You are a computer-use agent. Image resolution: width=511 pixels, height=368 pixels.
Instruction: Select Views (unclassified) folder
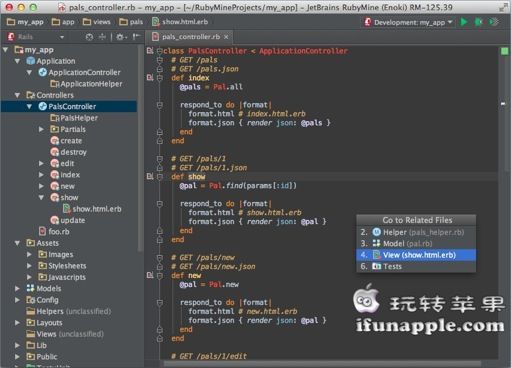click(65, 334)
